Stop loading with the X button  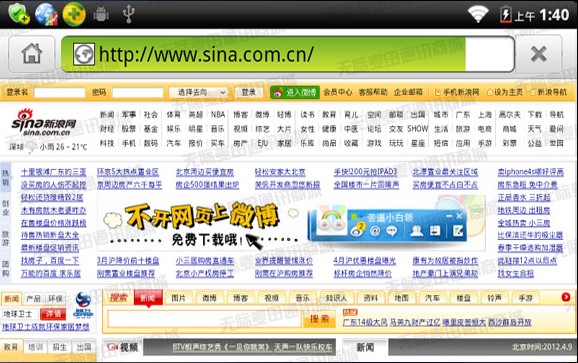(539, 54)
